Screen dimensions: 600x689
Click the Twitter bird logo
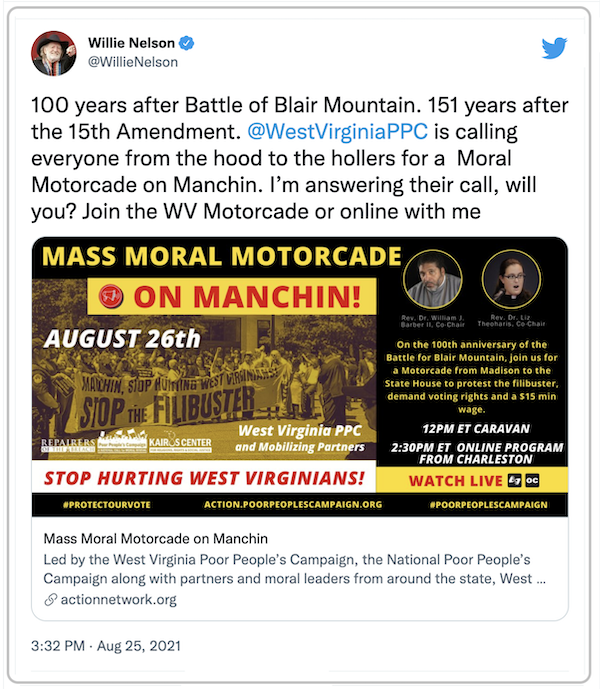click(554, 48)
